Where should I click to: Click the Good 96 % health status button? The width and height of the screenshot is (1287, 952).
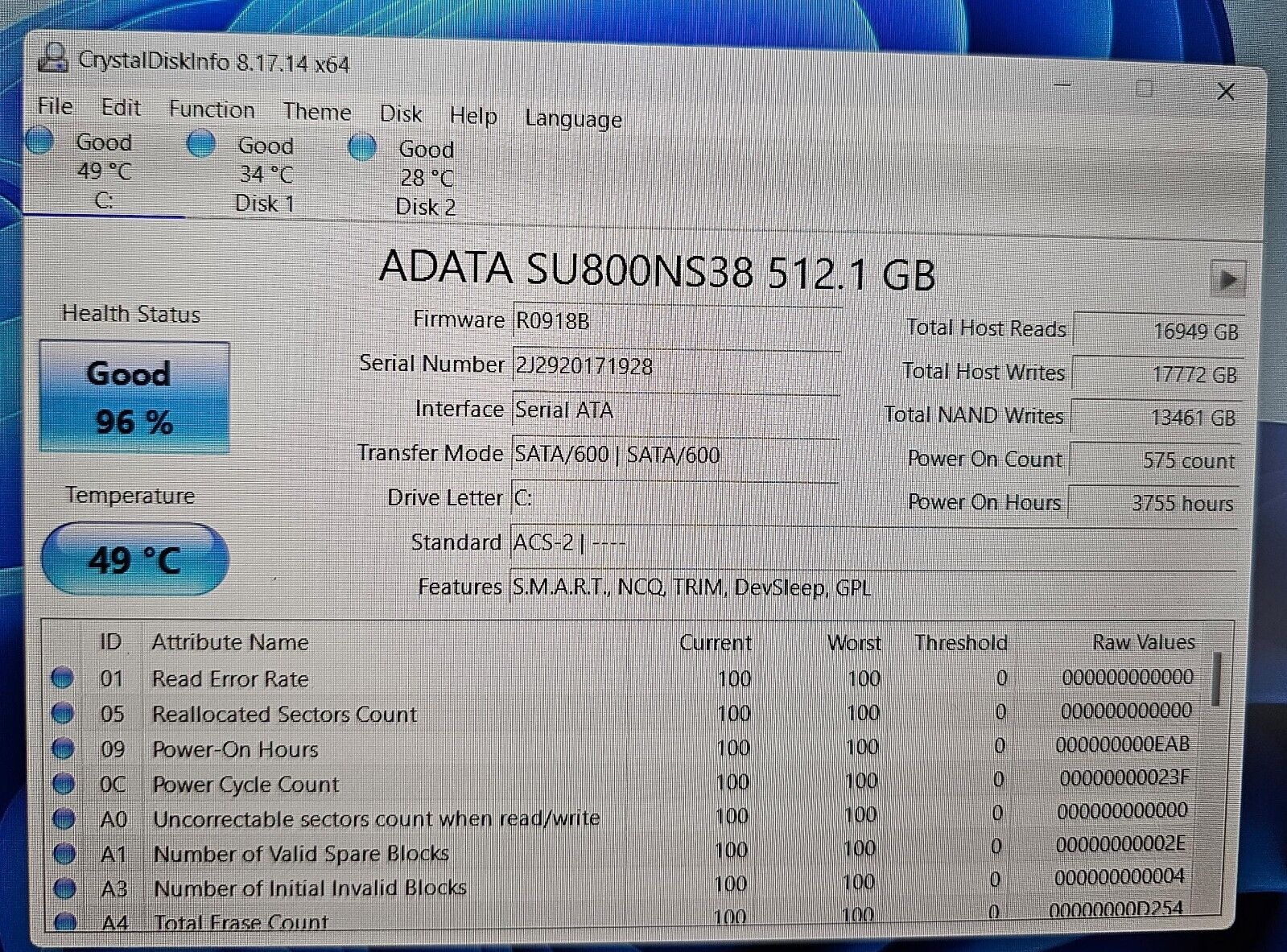[134, 397]
